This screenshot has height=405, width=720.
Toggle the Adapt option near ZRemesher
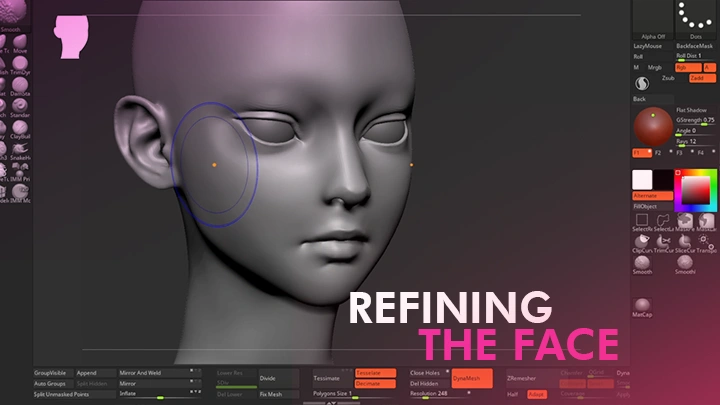tap(536, 394)
